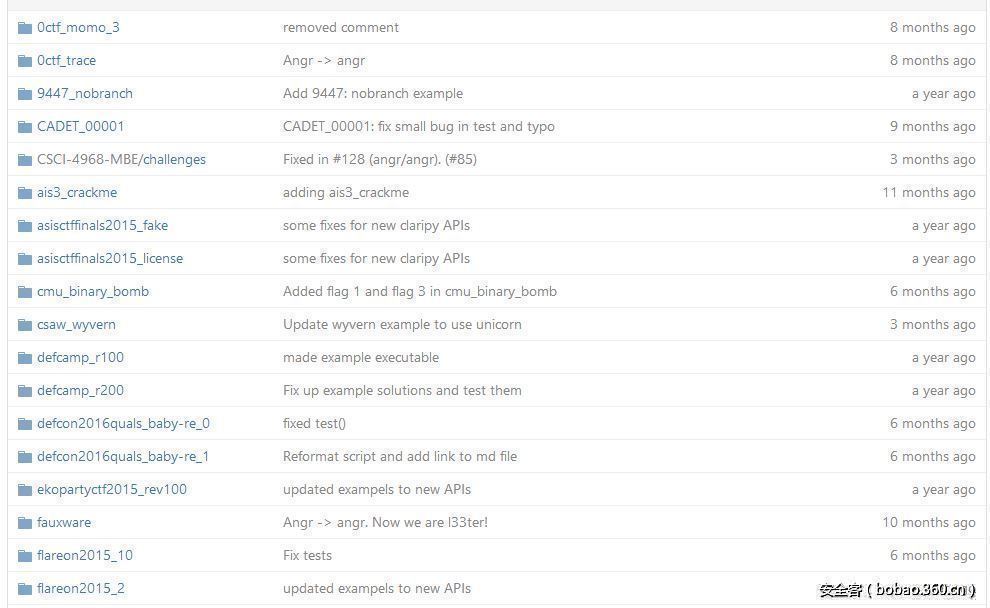990x608 pixels.
Task: Click folder icon beside 0ctf_momo_3
Action: [25, 28]
